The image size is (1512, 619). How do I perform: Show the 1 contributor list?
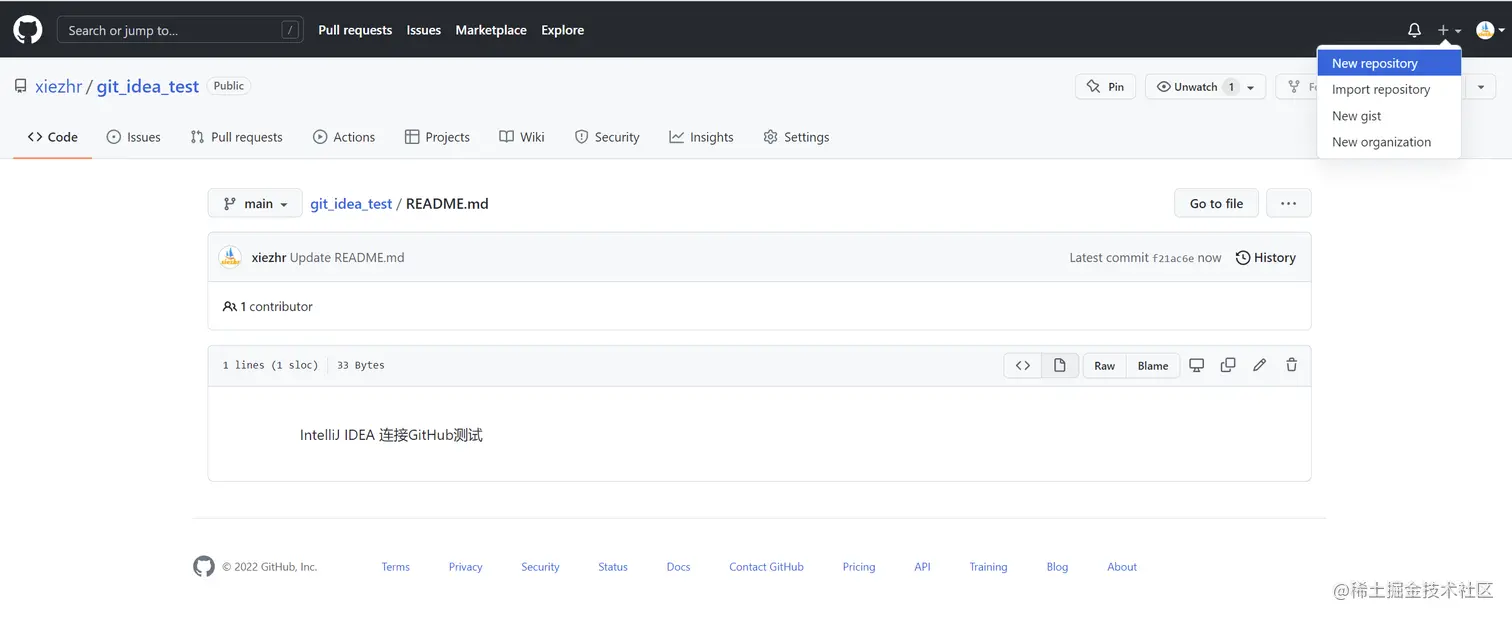coord(268,306)
